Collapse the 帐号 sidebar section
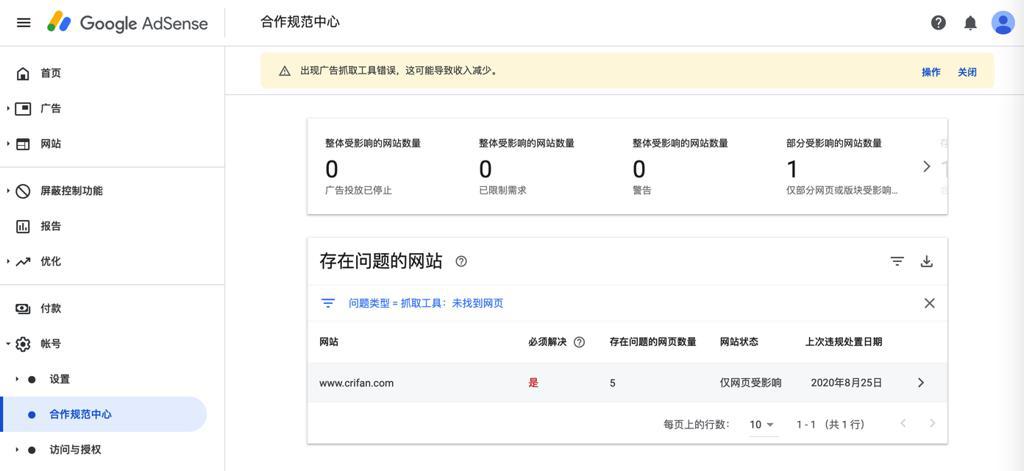Screen dimensions: 1024x471 tap(9, 344)
